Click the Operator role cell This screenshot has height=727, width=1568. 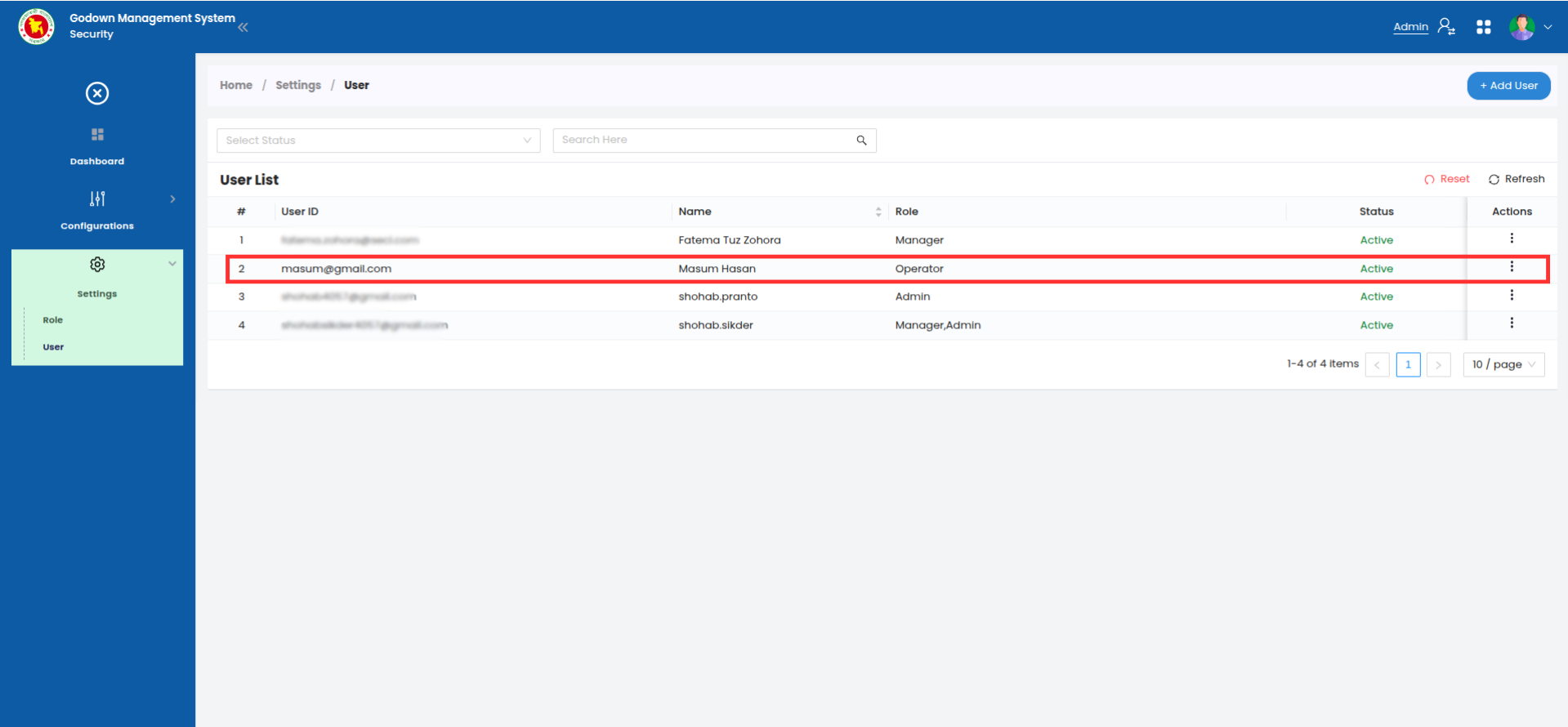pos(919,269)
